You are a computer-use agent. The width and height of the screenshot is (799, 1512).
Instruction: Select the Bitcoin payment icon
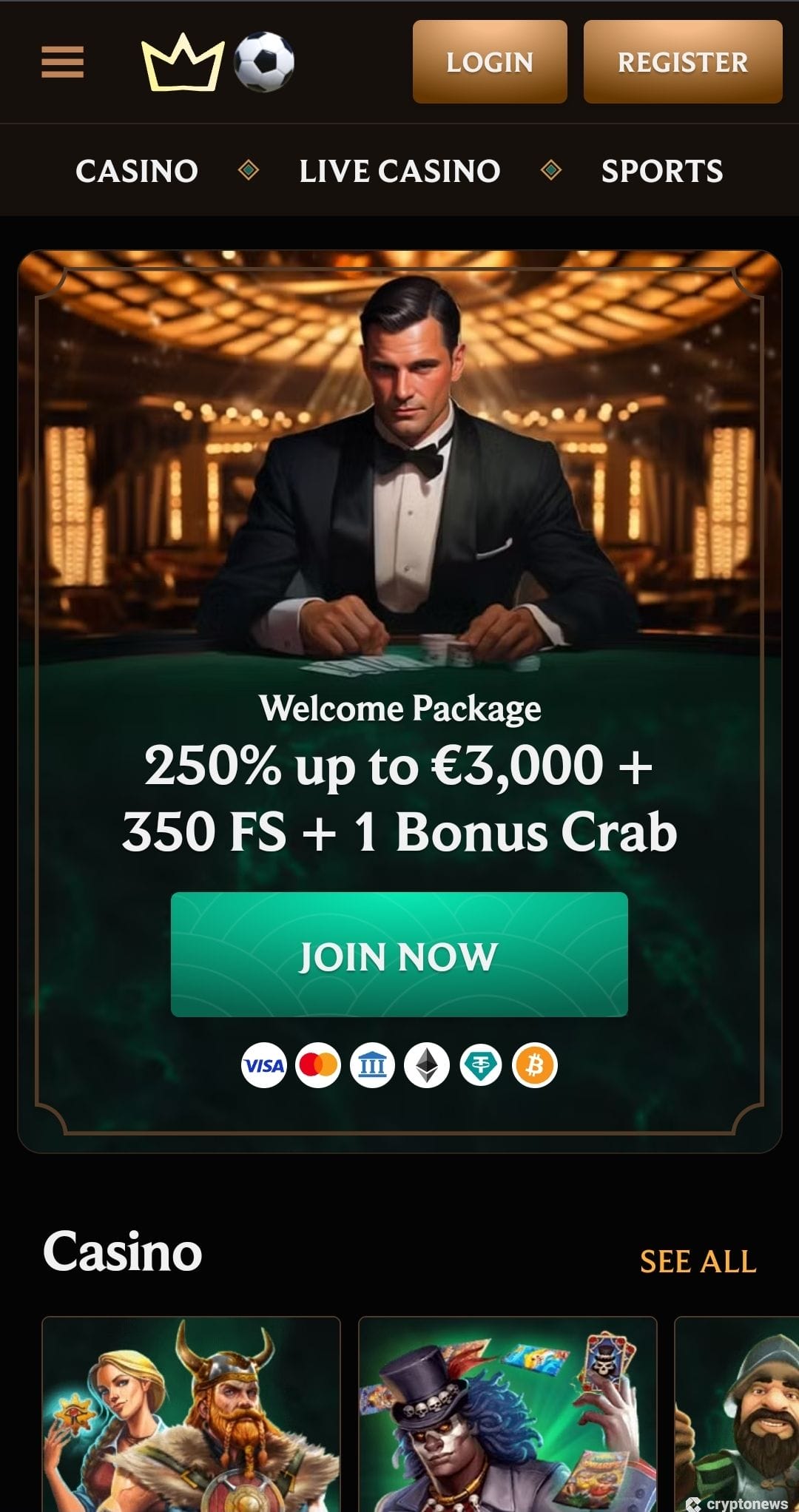535,1065
